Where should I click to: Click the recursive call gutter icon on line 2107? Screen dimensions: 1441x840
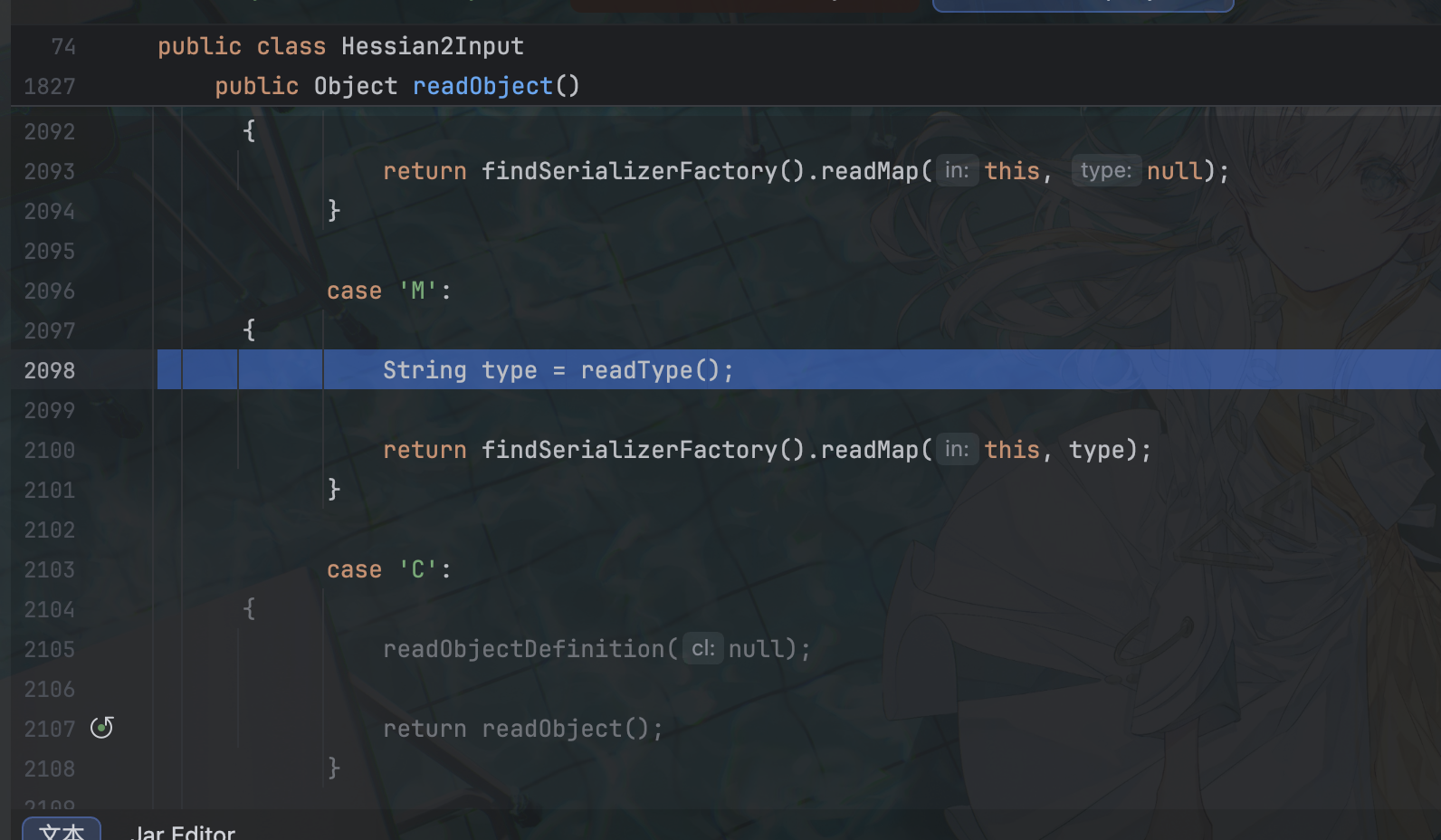click(101, 728)
